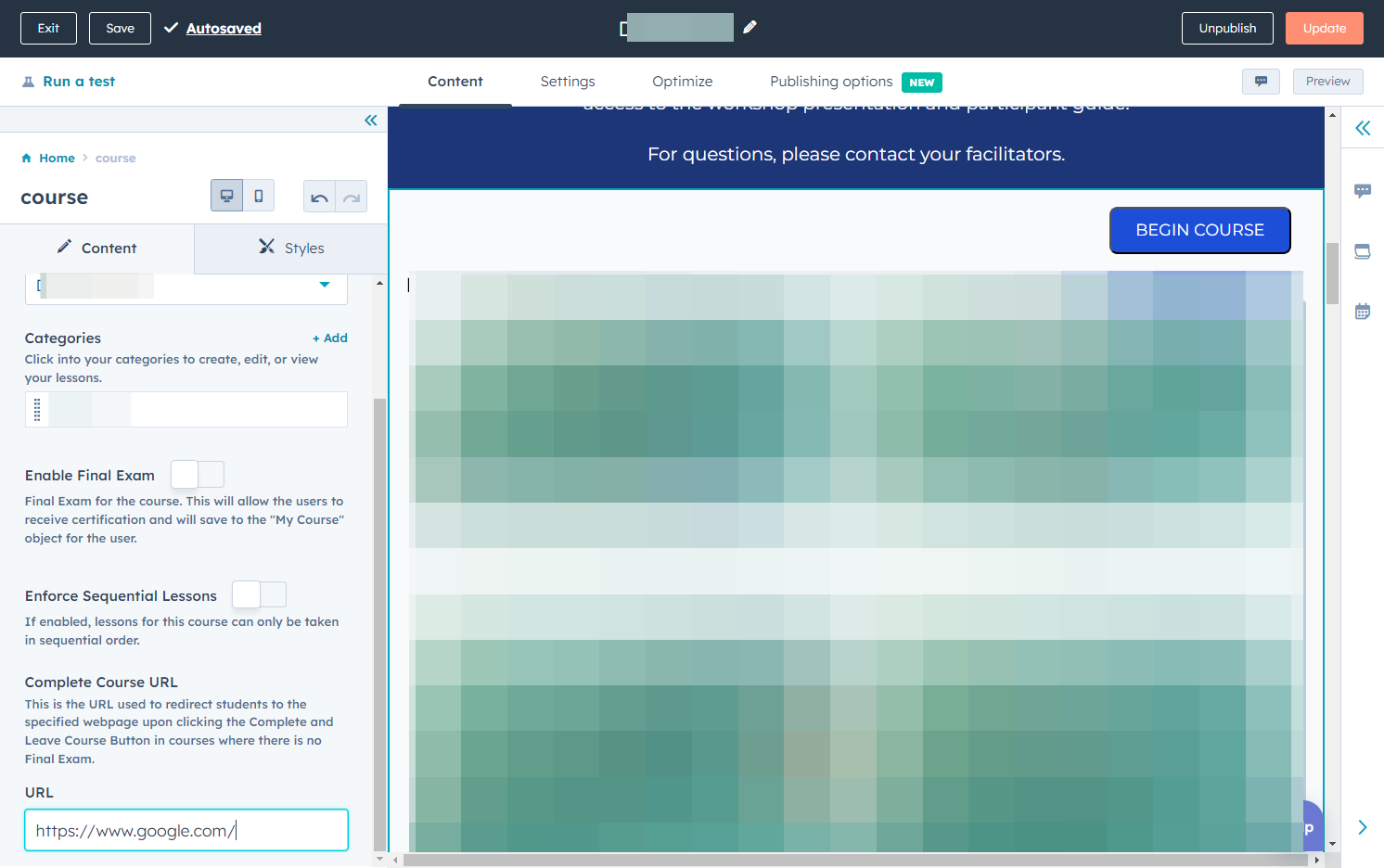The image size is (1384, 868).
Task: Open the Optimize tab
Action: [683, 82]
